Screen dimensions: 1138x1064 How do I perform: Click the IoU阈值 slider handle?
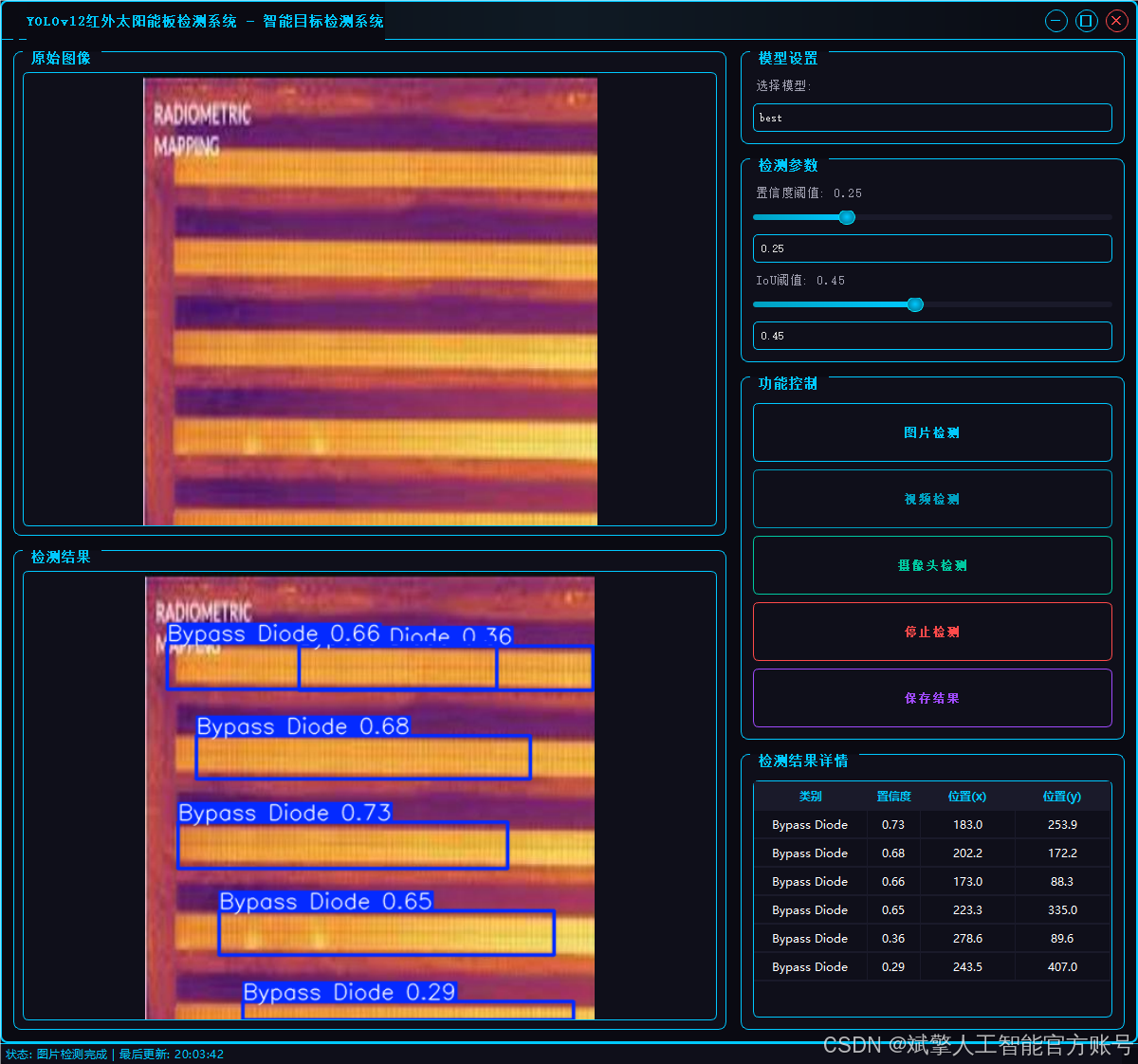pos(915,304)
